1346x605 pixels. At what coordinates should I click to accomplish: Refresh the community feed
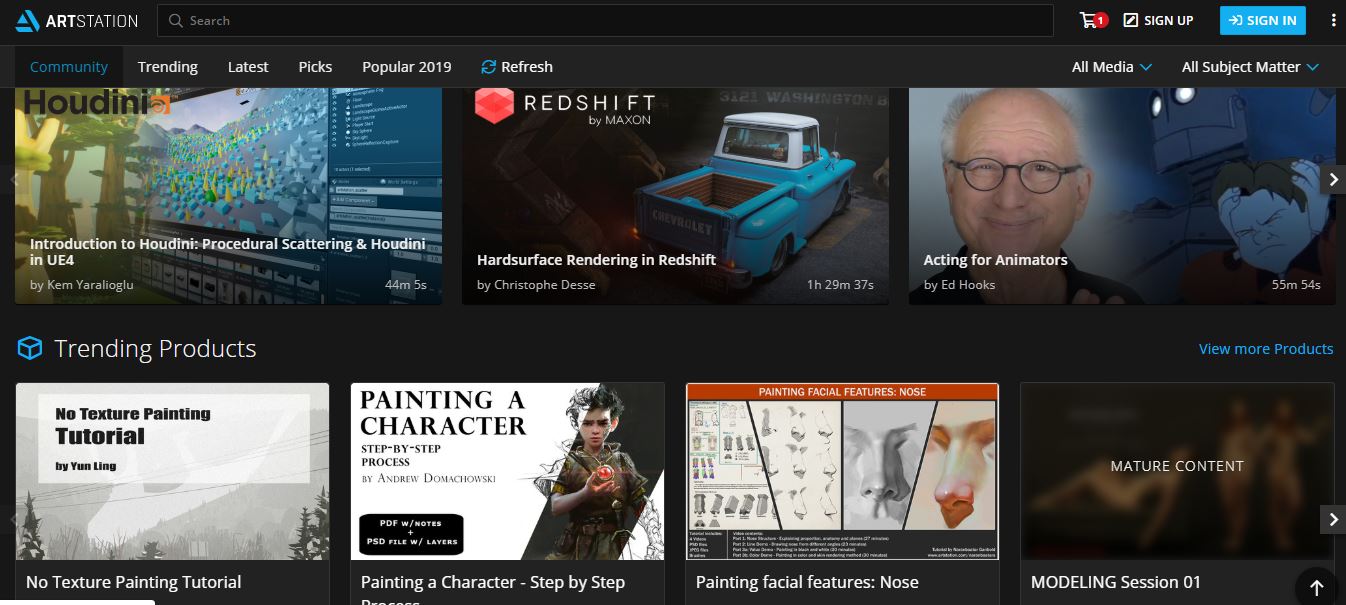tap(517, 67)
